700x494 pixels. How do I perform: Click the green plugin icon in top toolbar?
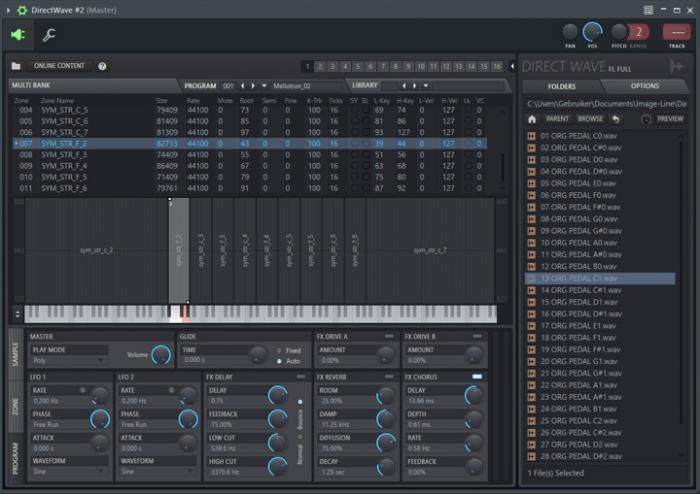pos(18,35)
